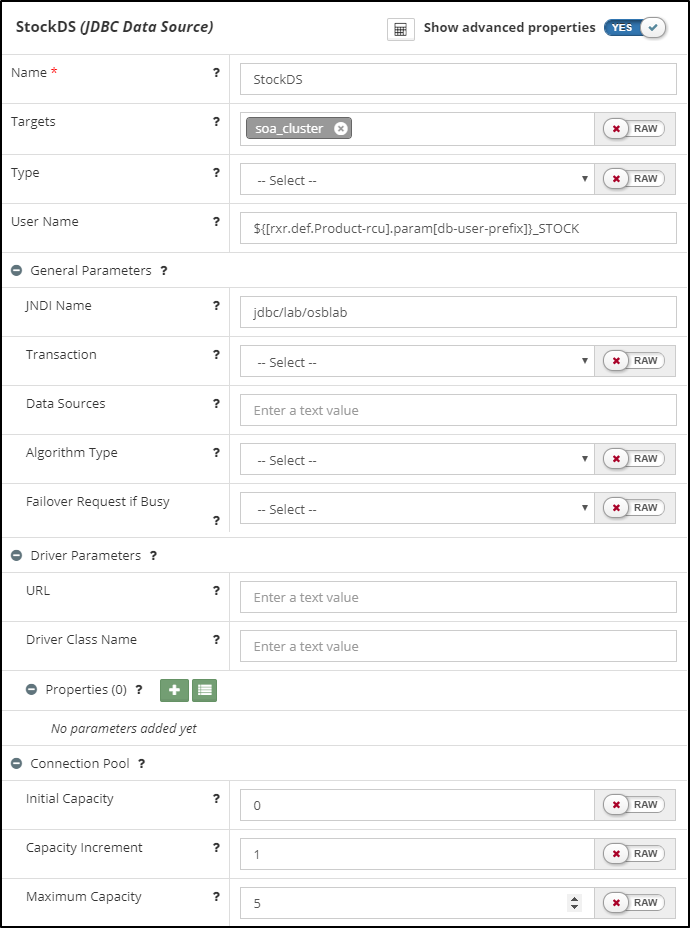Click the Maximum Capacity spinner arrows
The width and height of the screenshot is (690, 928).
pyautogui.click(x=574, y=903)
